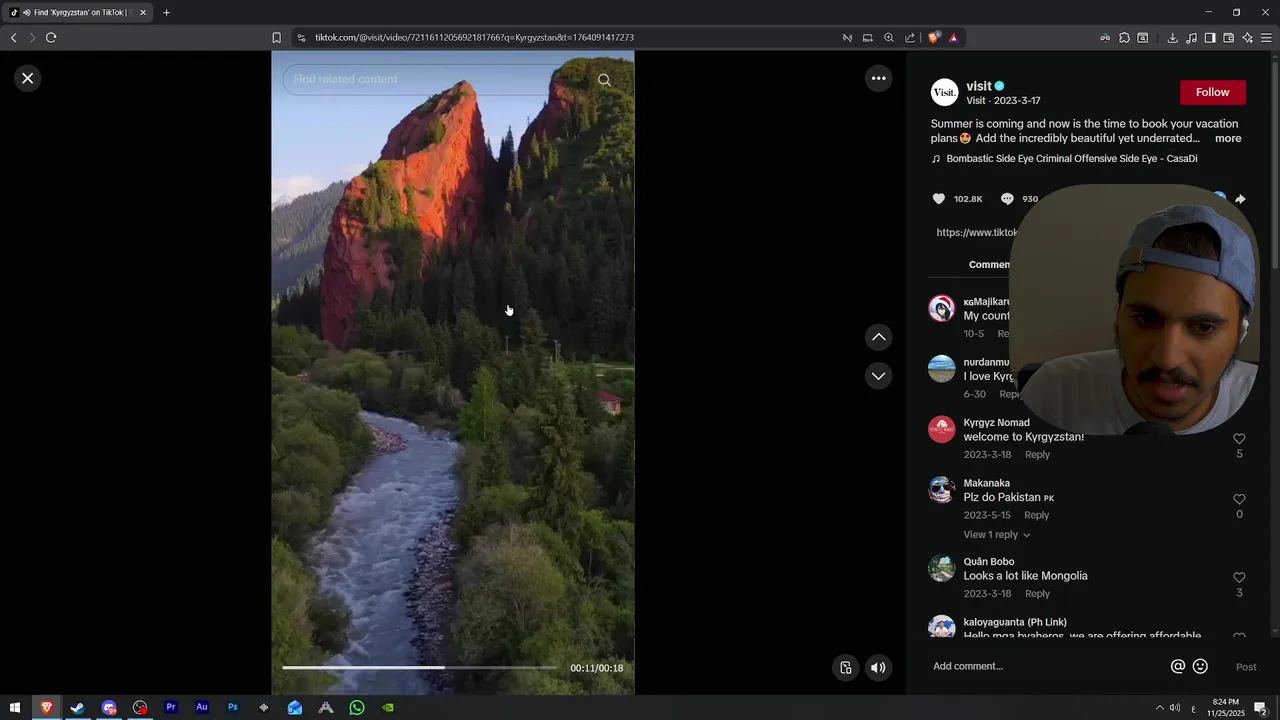Open a new browser tab
Screen dimensions: 1280x720
click(x=166, y=13)
